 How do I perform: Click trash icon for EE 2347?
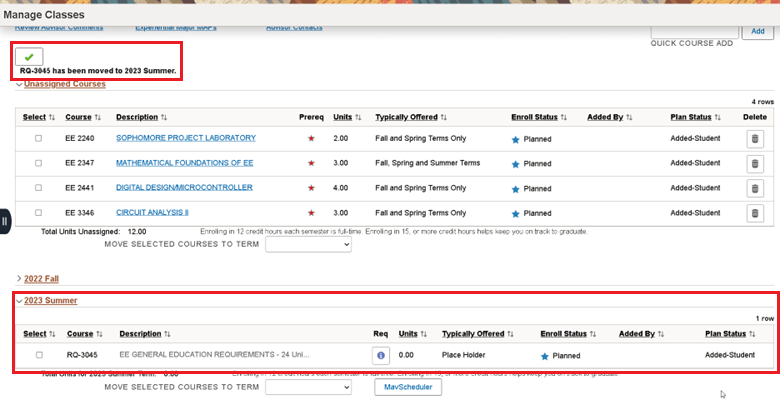(755, 163)
